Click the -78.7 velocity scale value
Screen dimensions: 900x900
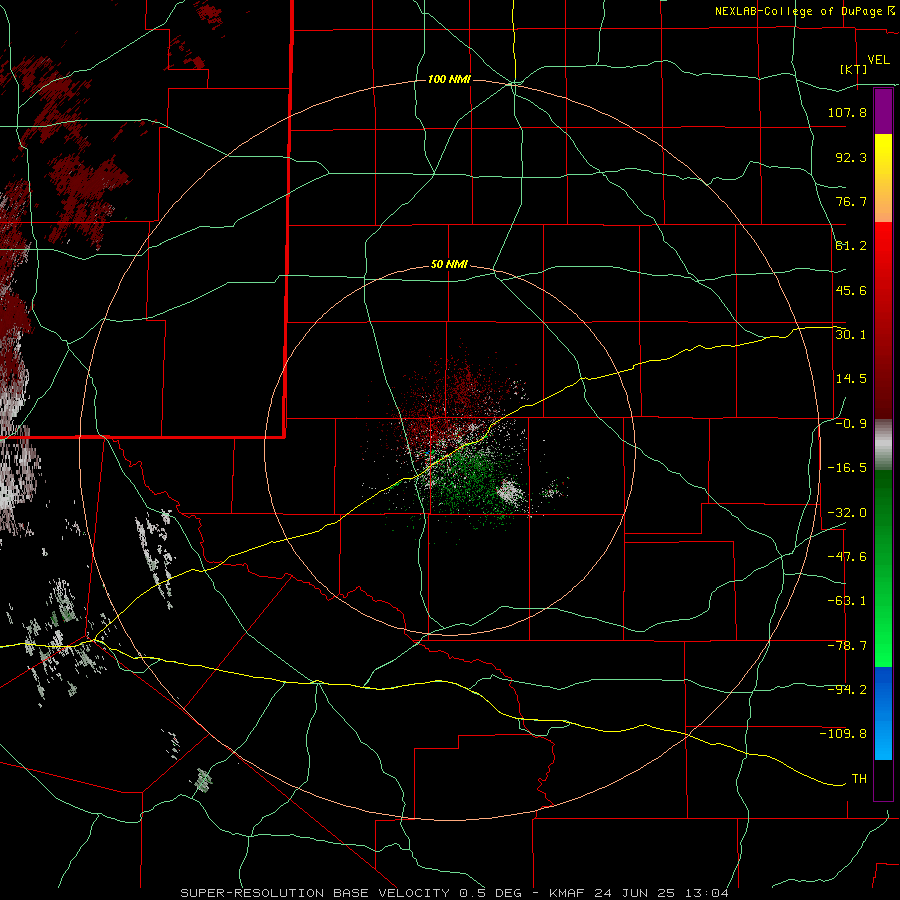tap(847, 646)
